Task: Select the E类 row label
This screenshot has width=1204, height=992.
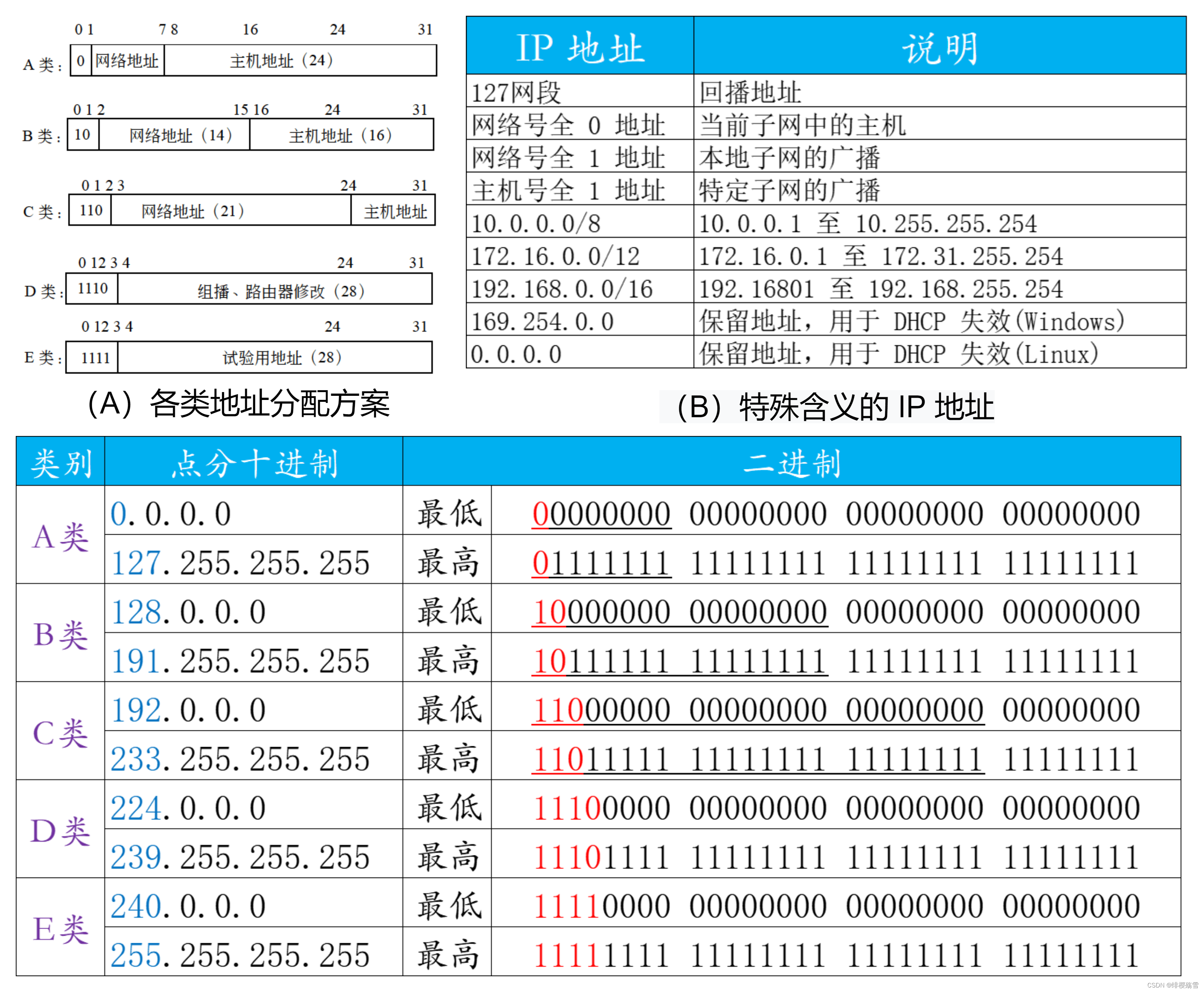Action: [60, 928]
